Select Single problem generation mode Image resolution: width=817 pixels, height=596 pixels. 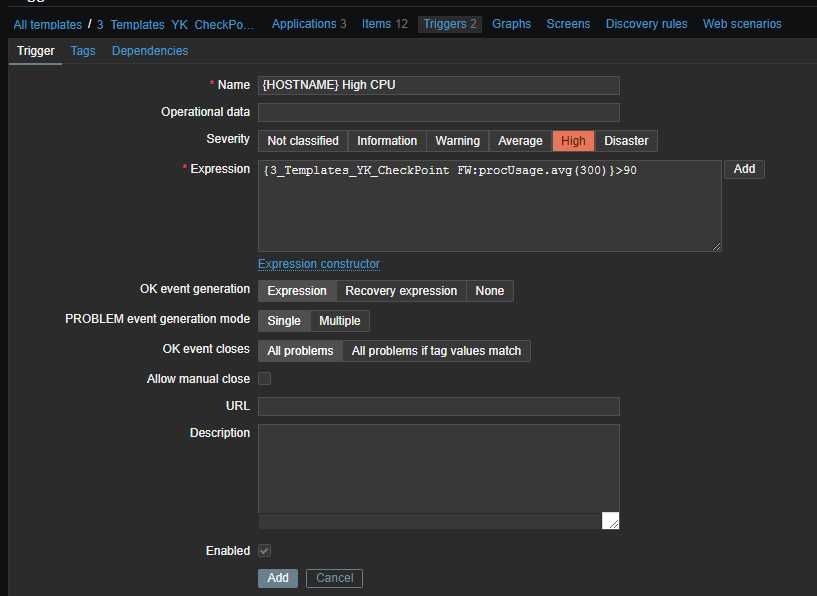click(x=284, y=321)
